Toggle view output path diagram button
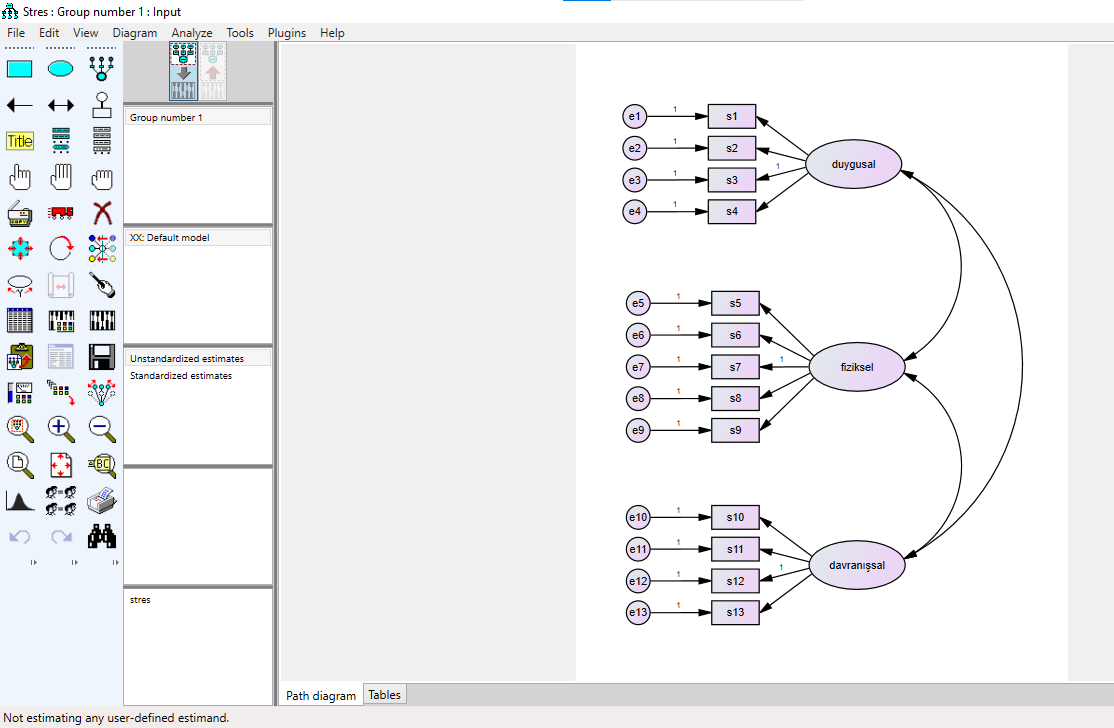This screenshot has width=1114, height=728. point(212,72)
